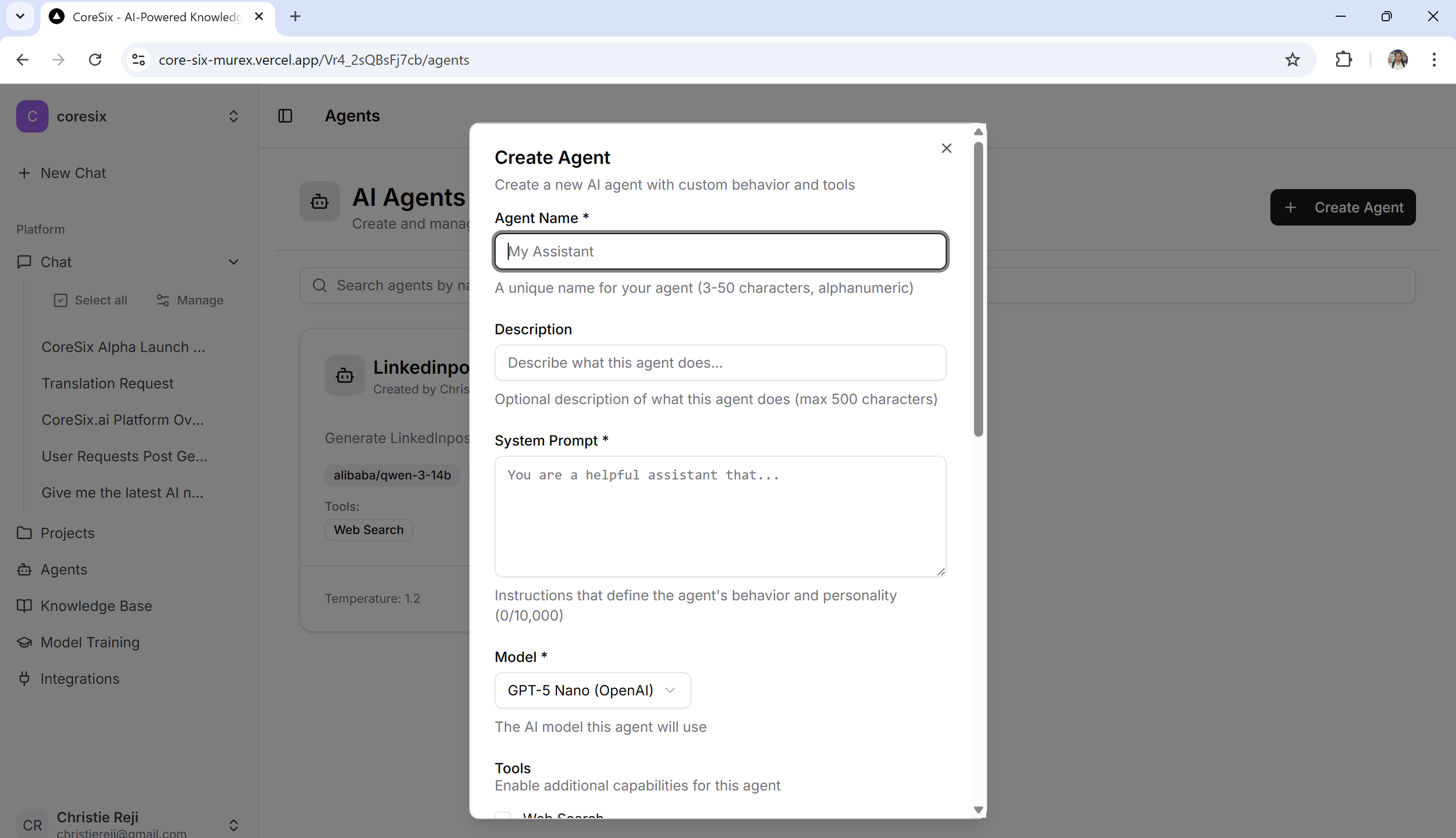
Task: Click the browser reload icon
Action: point(95,60)
